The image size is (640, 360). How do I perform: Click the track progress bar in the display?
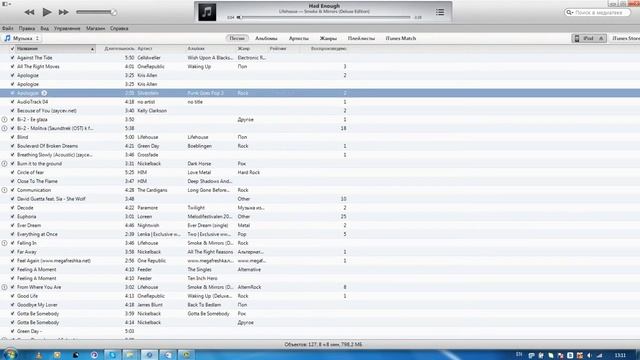[x=324, y=17]
